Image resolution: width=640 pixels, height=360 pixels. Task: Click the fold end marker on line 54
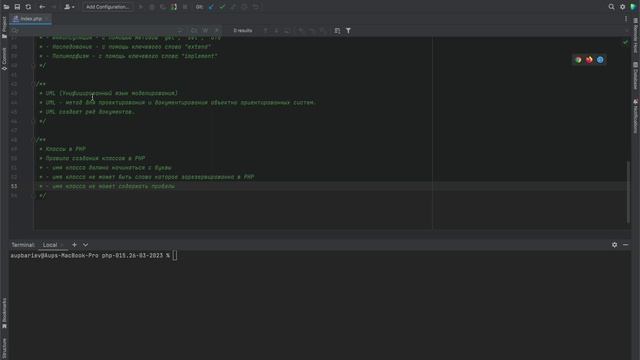tap(33, 196)
